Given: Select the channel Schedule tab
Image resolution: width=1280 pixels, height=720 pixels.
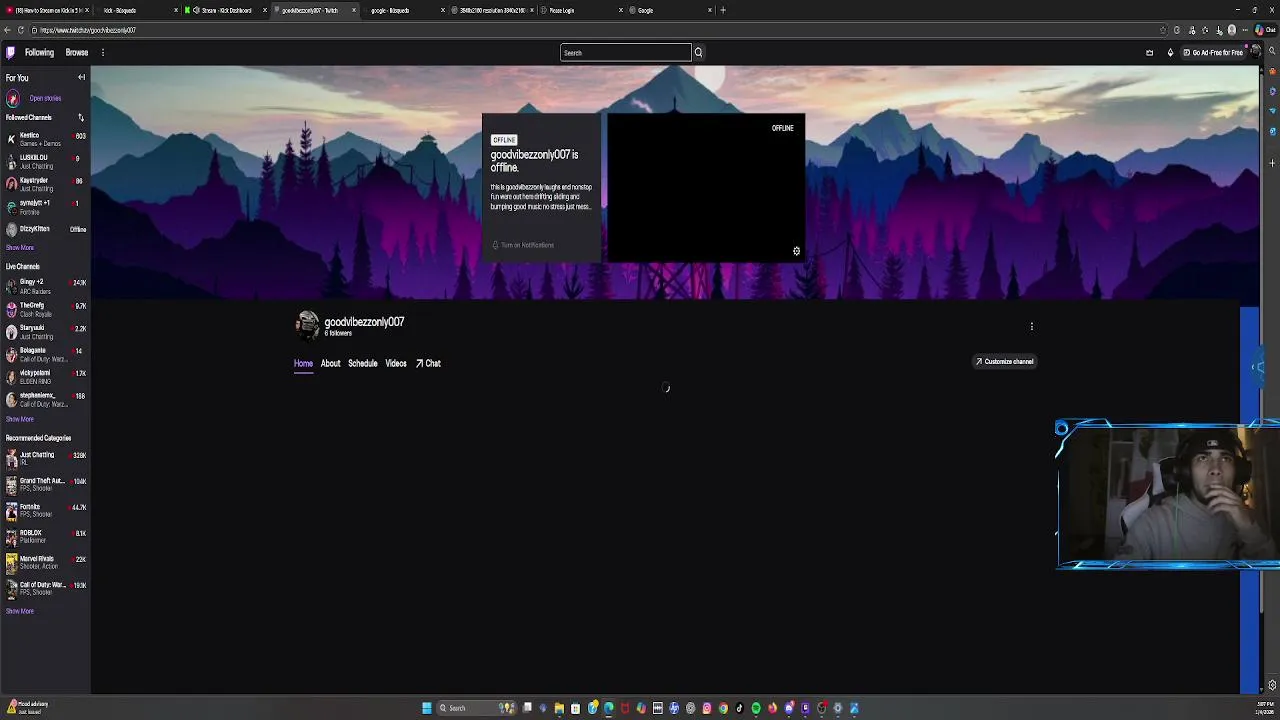Looking at the screenshot, I should [362, 364].
